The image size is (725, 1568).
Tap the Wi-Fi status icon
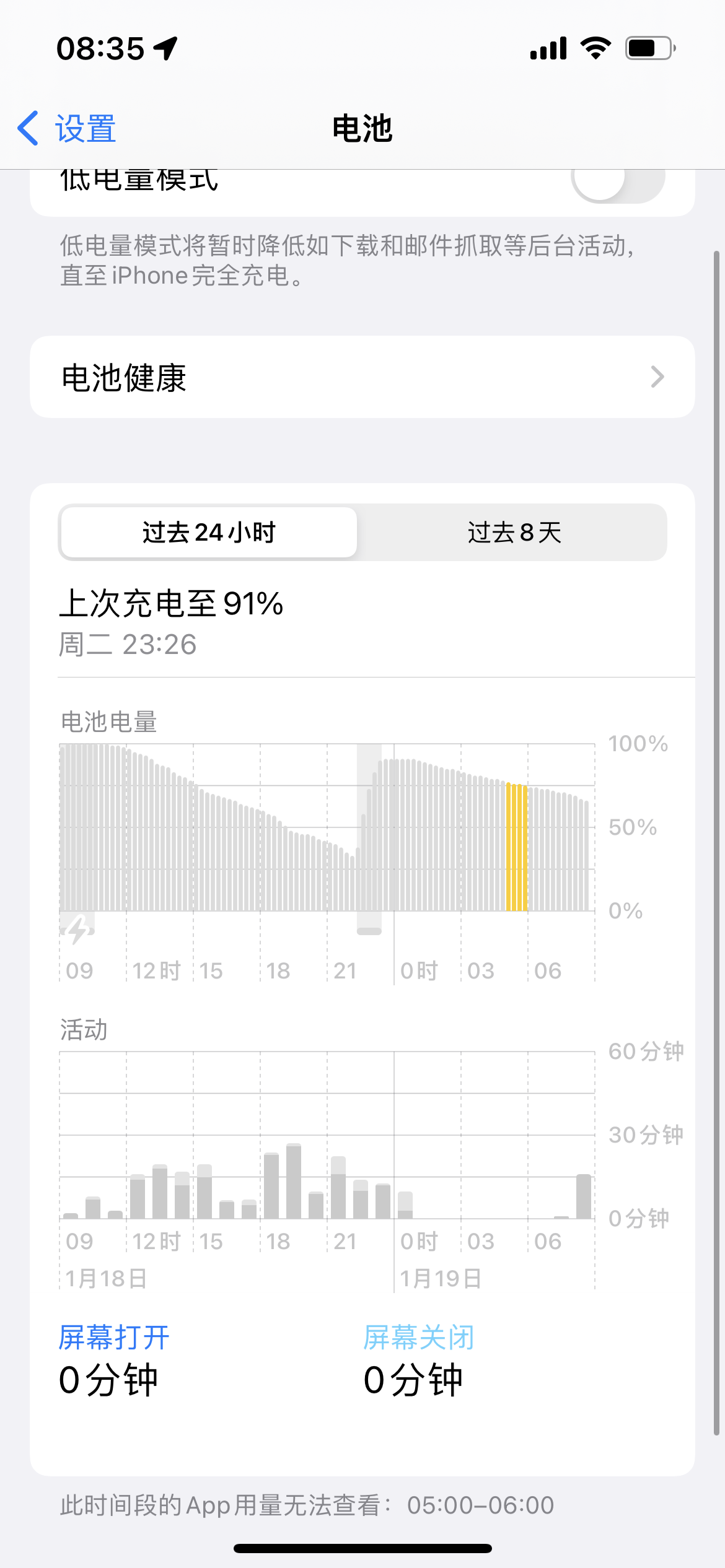(x=595, y=48)
